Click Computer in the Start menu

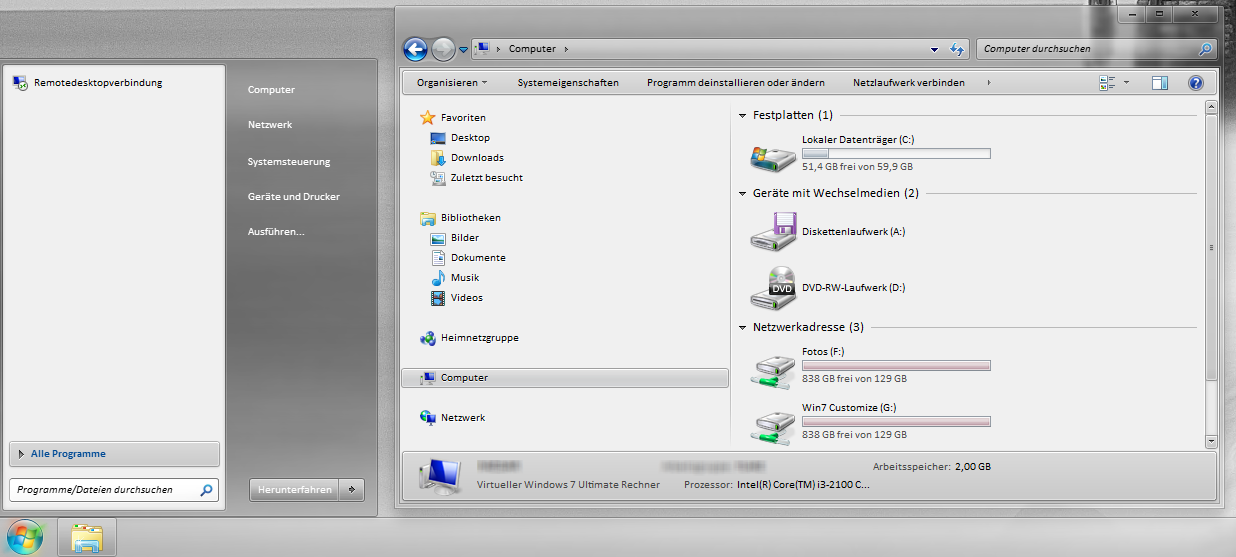[271, 89]
